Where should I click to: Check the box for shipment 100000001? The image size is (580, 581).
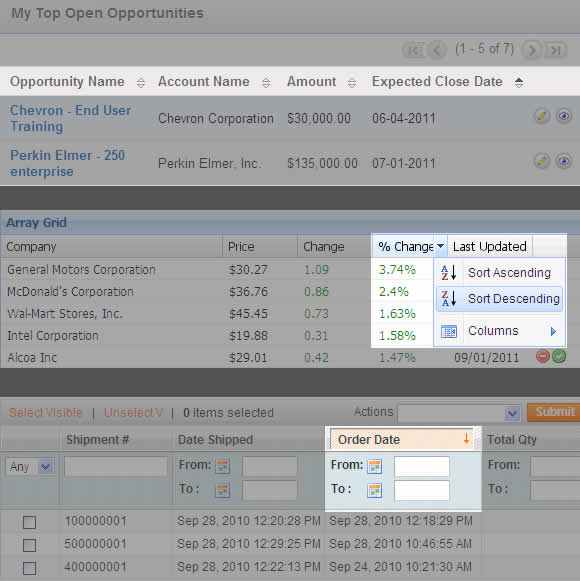pos(30,522)
